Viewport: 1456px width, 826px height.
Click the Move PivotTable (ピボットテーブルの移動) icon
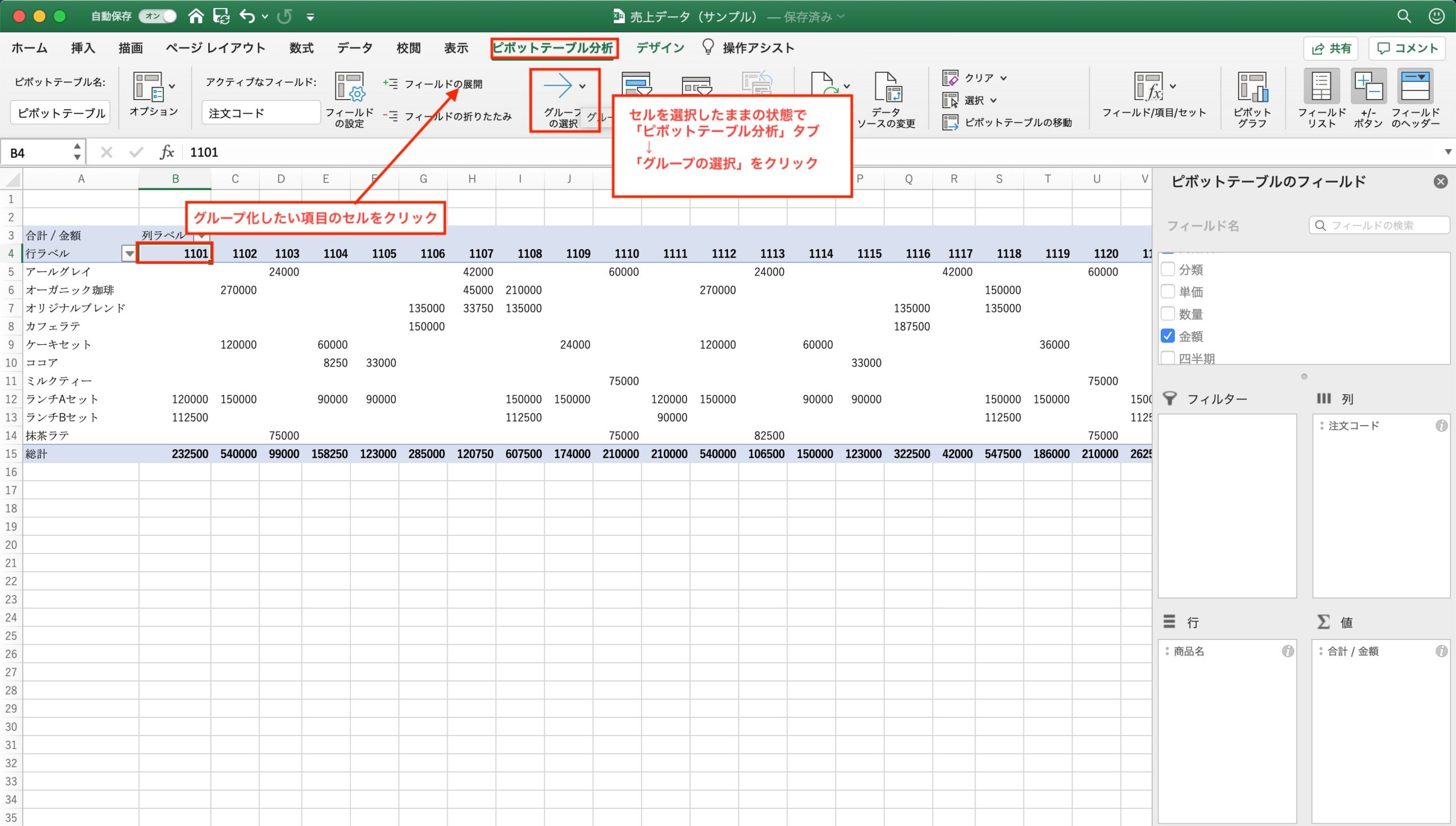pyautogui.click(x=950, y=122)
